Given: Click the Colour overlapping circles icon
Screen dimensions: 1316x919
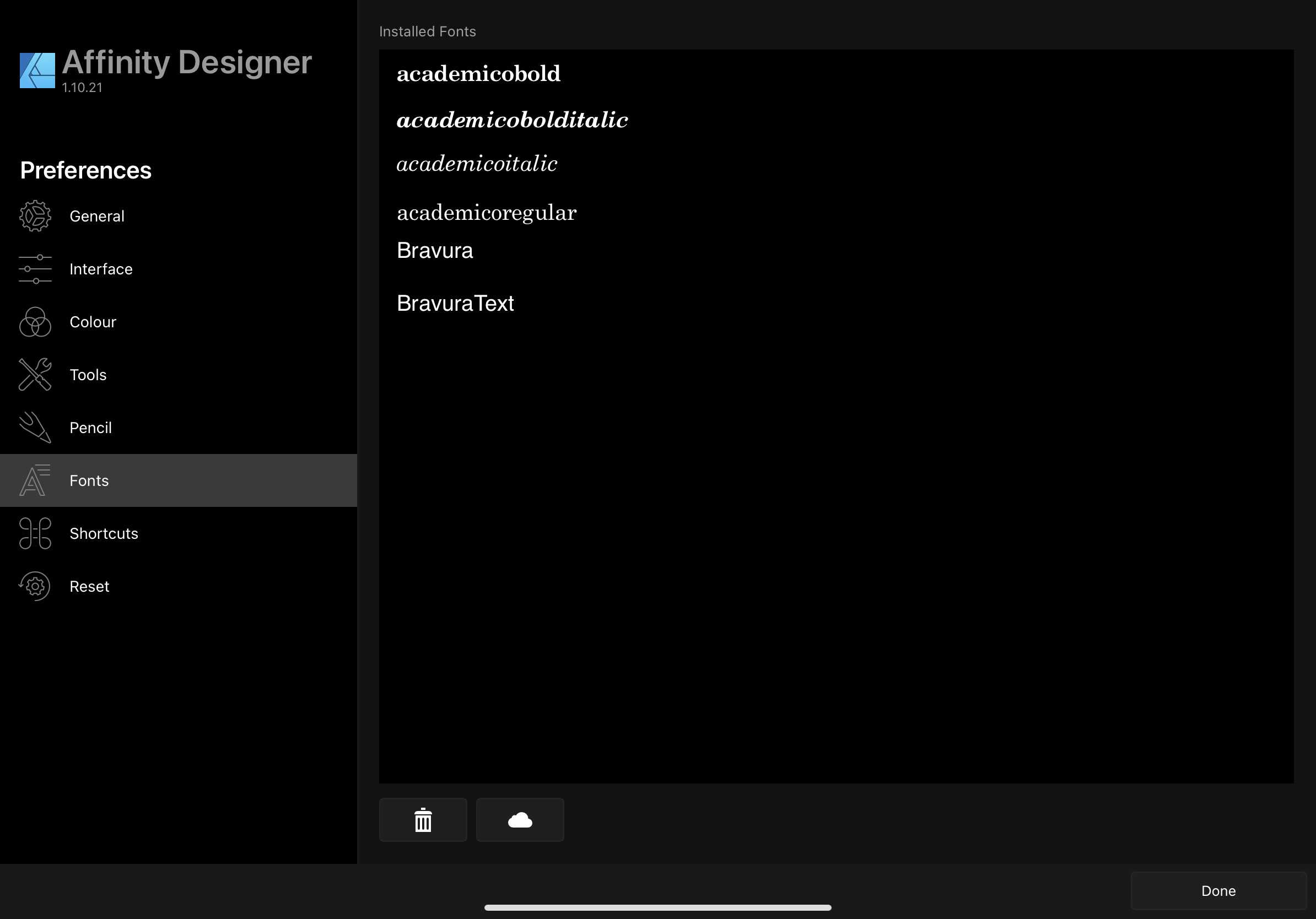Looking at the screenshot, I should (x=35, y=322).
